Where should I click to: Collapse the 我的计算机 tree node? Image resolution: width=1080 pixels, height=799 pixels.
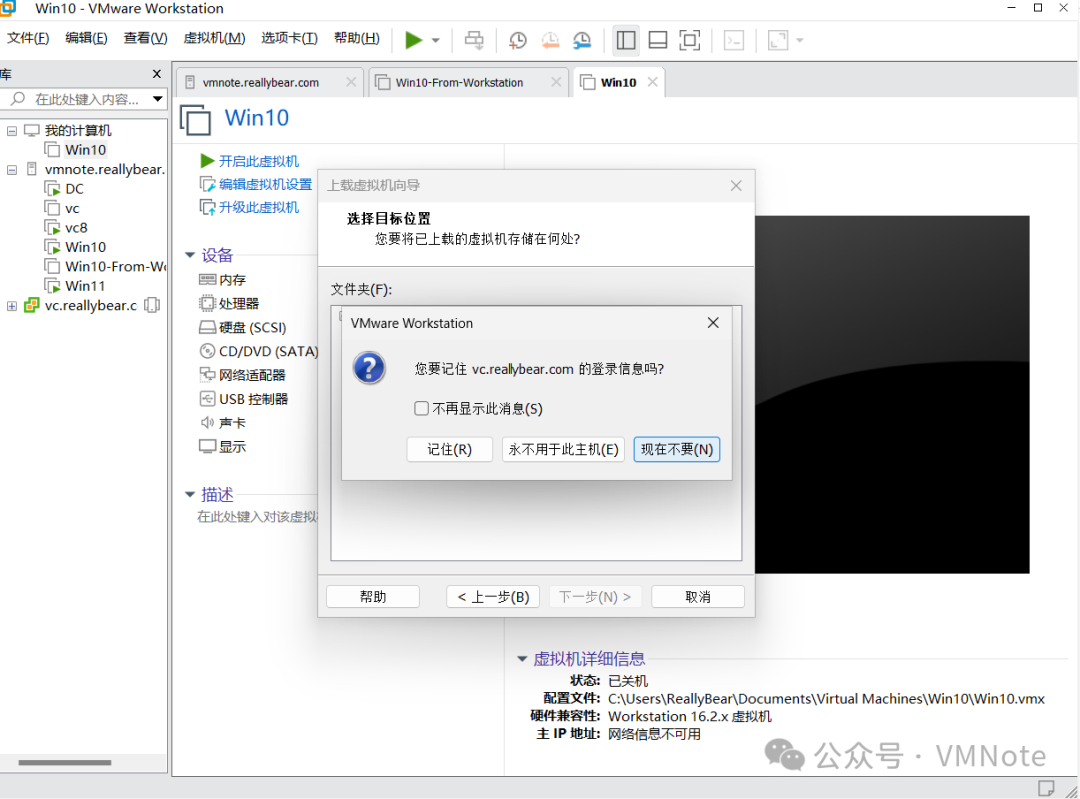coord(12,131)
